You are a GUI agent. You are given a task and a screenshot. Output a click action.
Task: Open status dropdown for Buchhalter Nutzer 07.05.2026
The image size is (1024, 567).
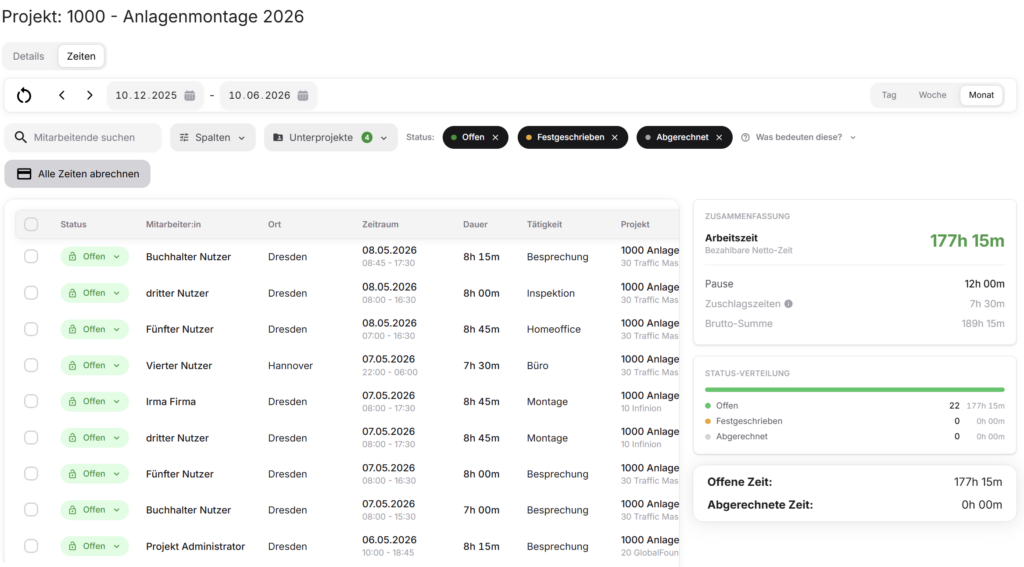click(x=95, y=510)
